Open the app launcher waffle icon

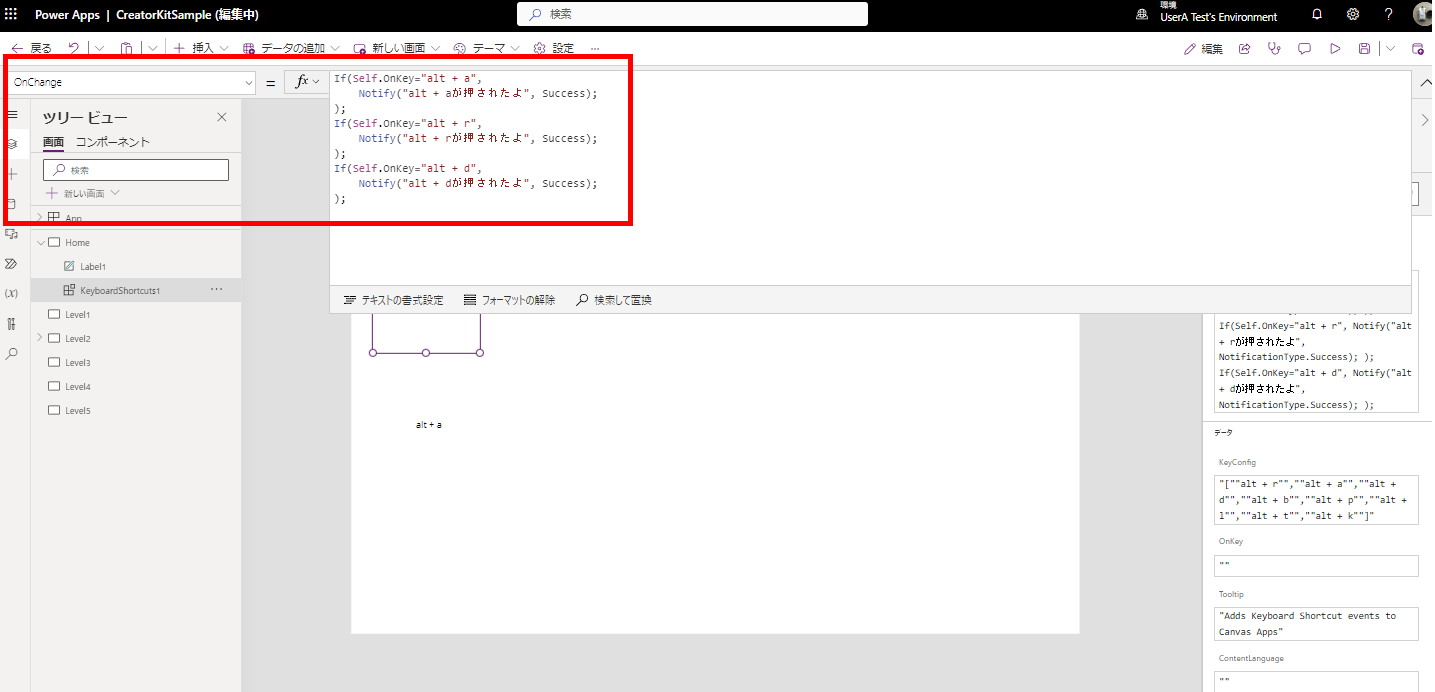(x=12, y=15)
